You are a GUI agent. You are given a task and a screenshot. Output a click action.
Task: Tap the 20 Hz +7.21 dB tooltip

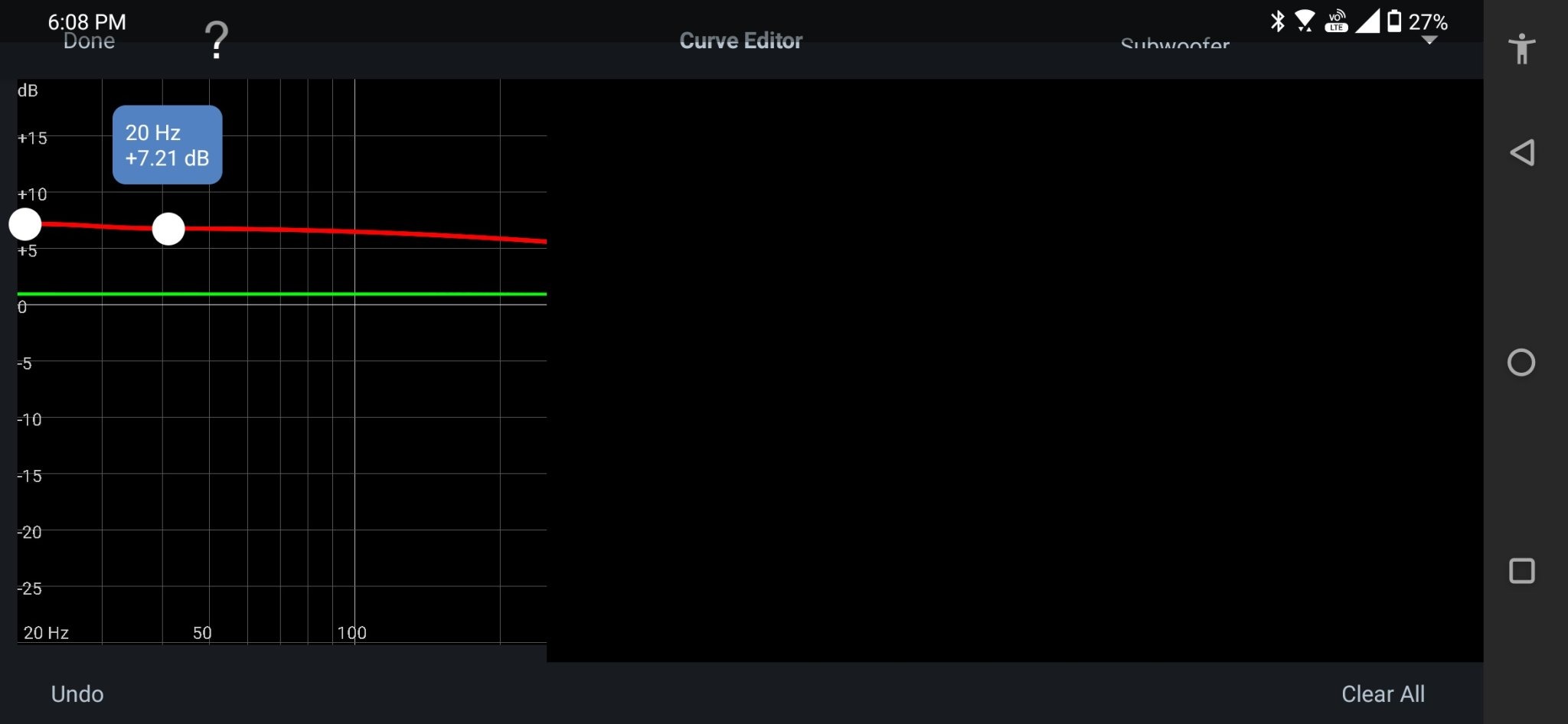coord(168,145)
